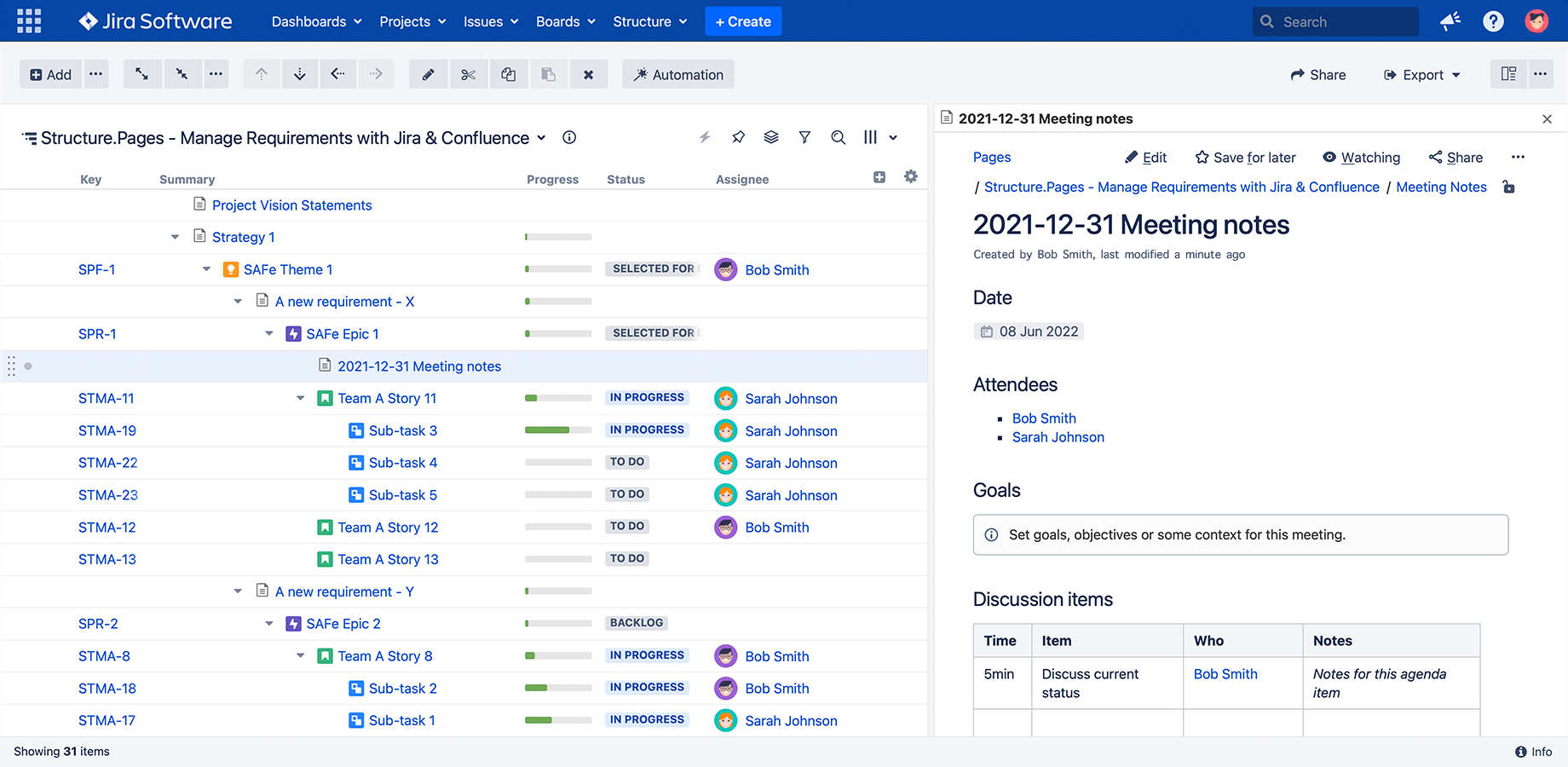This screenshot has height=767, width=1568.
Task: Click the page restrictions unlock icon
Action: pos(1508,187)
